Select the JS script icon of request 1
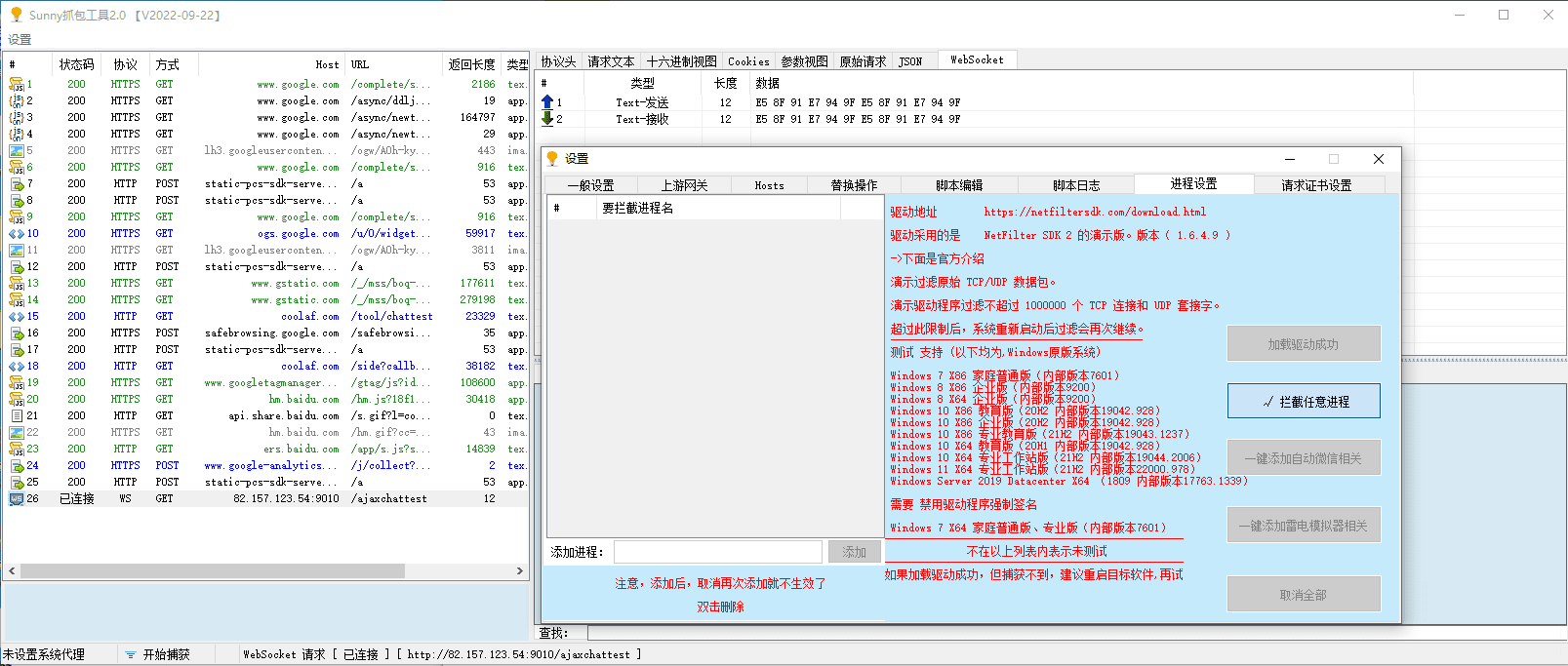 (x=16, y=85)
